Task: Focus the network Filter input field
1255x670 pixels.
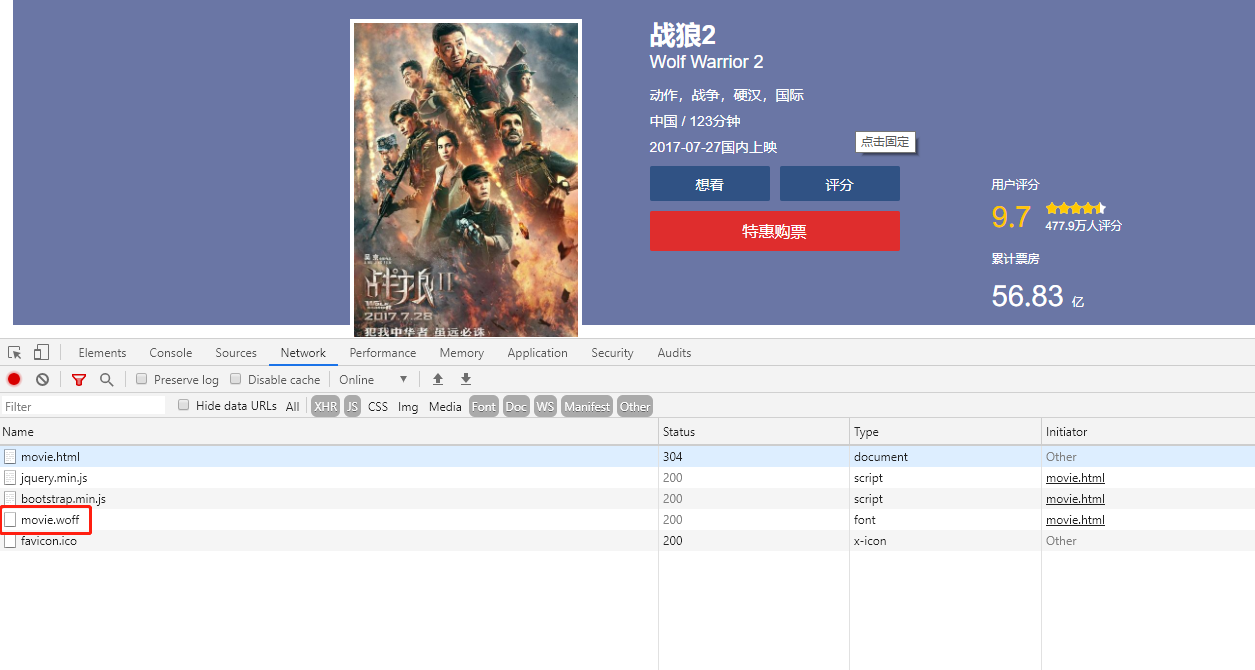Action: click(83, 406)
